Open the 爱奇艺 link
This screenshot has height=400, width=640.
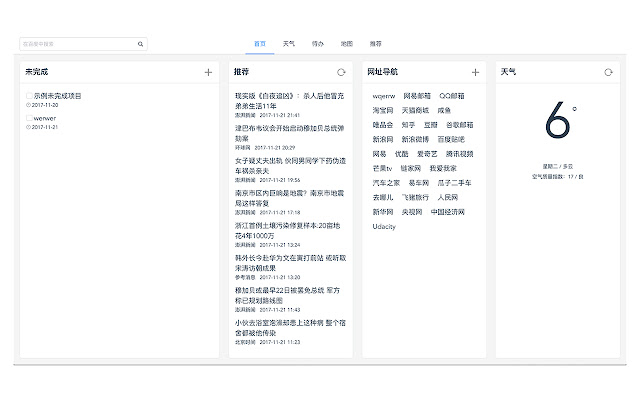427,154
